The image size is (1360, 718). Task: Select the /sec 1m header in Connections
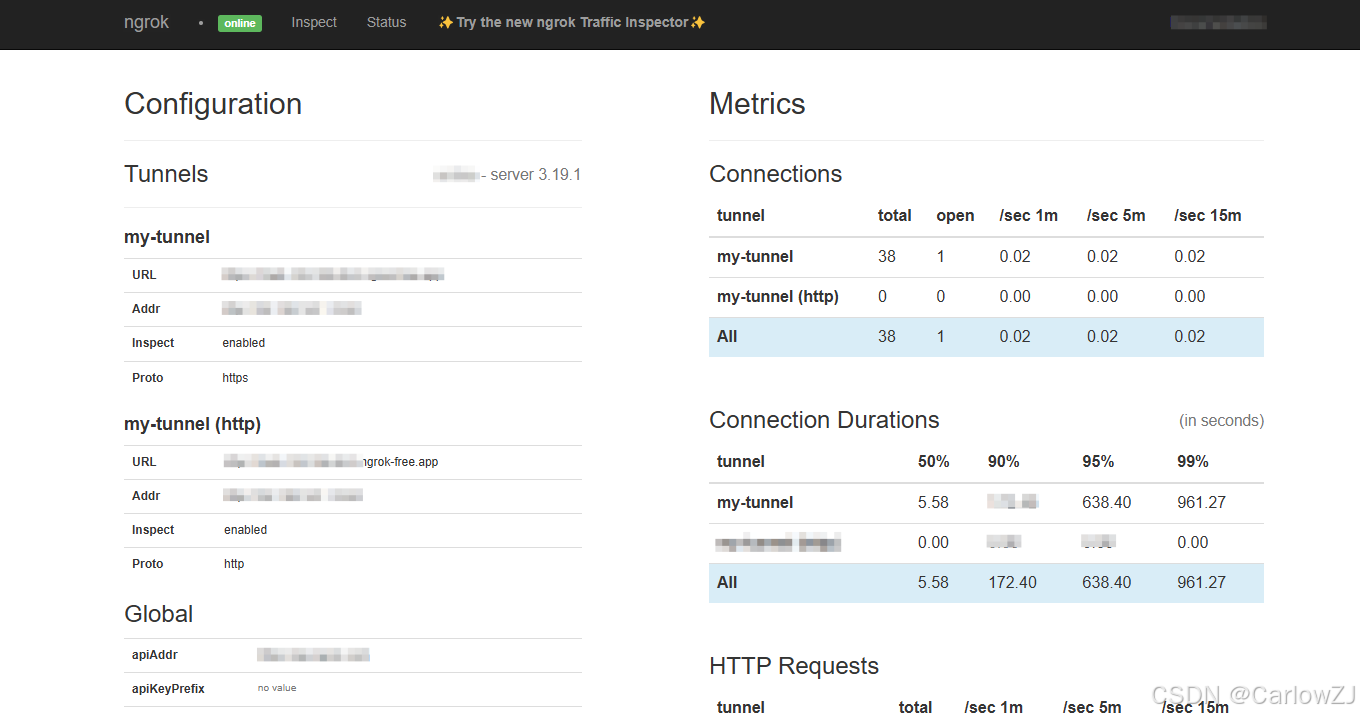pos(1028,216)
